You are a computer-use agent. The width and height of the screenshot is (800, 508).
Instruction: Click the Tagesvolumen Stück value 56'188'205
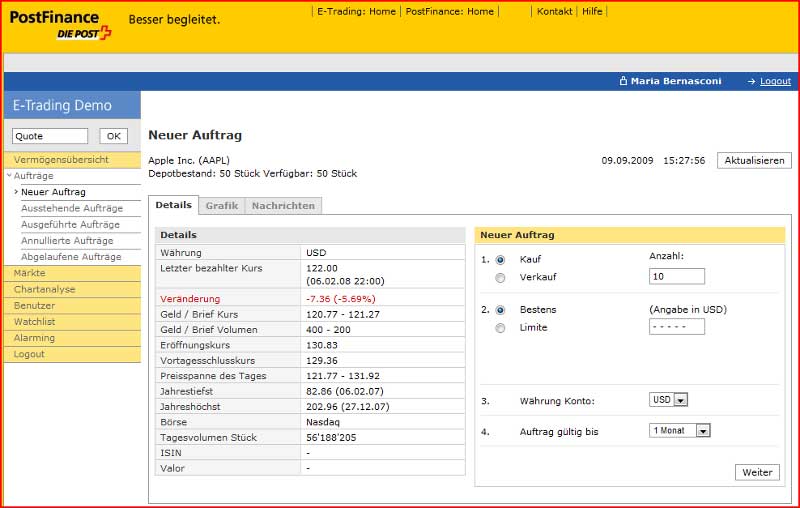(331, 438)
